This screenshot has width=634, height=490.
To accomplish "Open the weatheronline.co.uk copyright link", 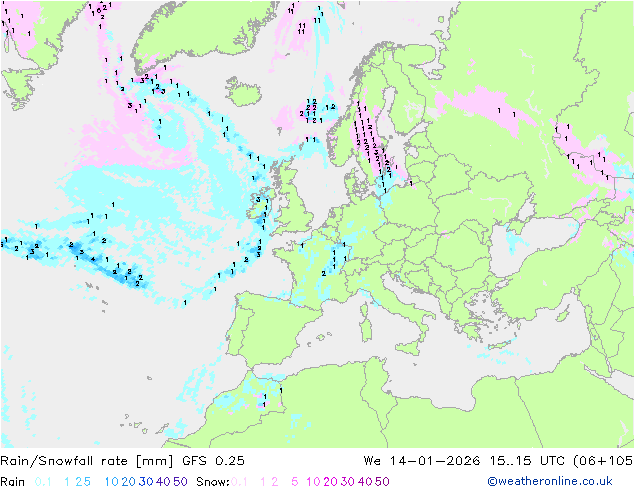I will (x=550, y=481).
